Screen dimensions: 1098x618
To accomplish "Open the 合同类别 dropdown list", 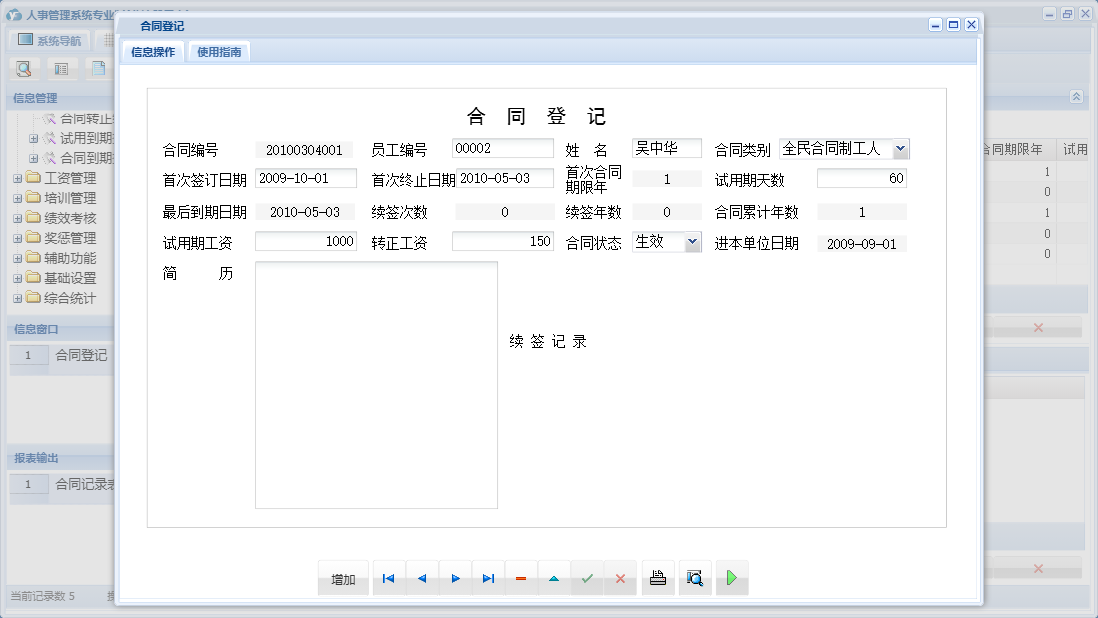I will click(x=897, y=148).
